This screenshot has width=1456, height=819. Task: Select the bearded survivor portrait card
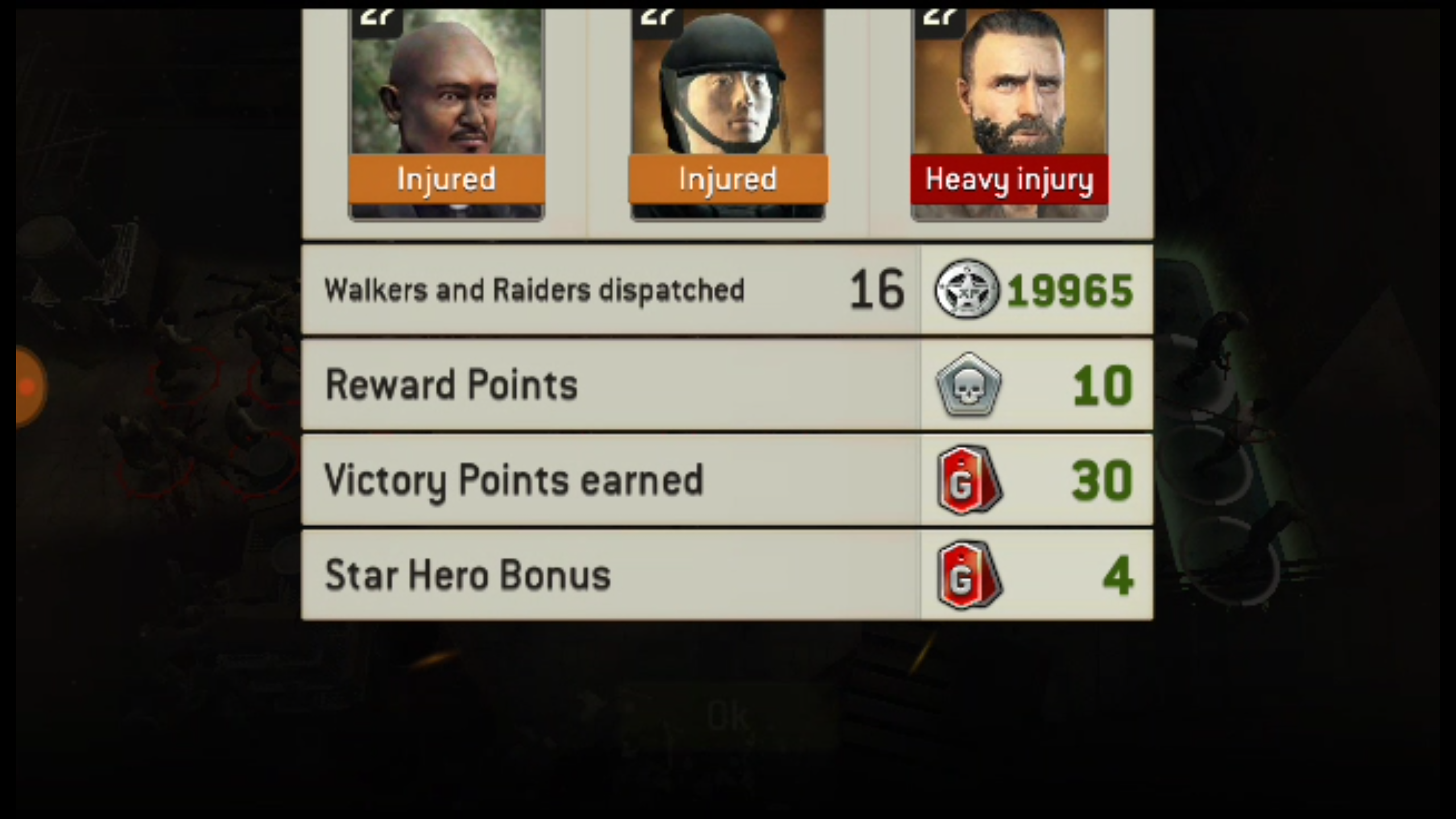1010,114
